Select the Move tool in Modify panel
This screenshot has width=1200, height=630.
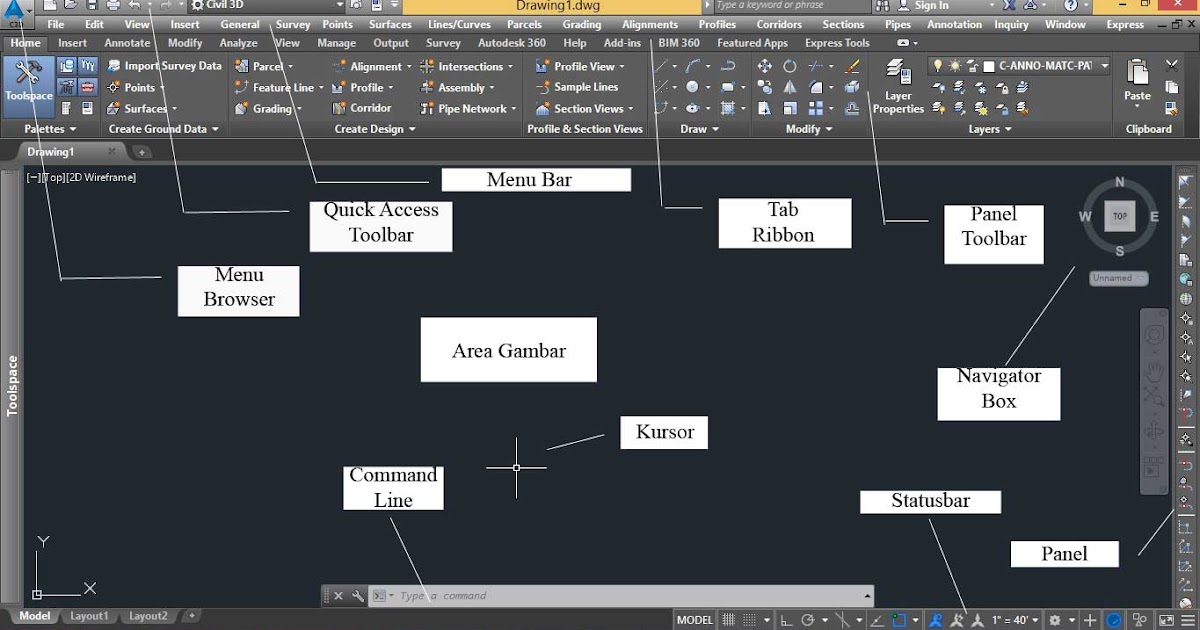click(x=765, y=66)
